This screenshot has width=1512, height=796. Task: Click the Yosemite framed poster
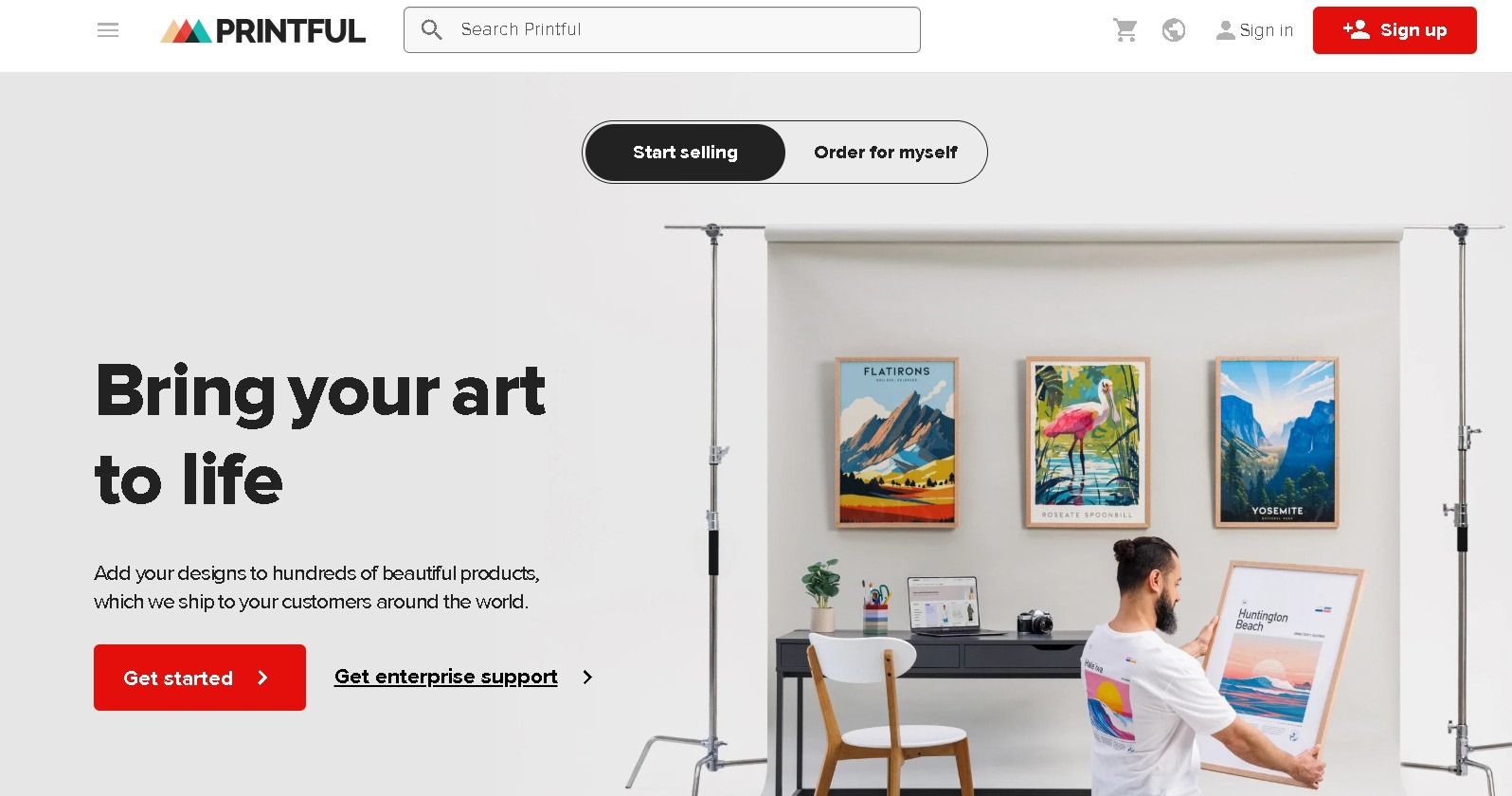click(1276, 442)
